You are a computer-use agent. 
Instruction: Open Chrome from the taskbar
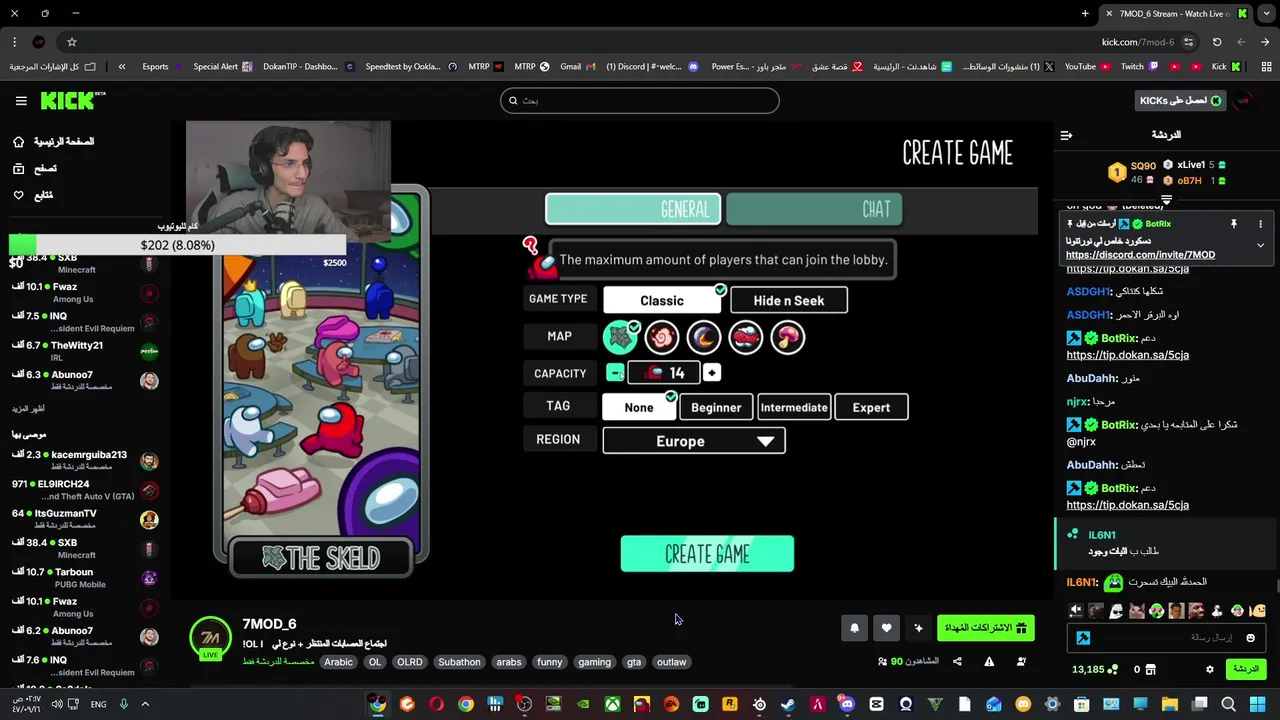[x=466, y=704]
